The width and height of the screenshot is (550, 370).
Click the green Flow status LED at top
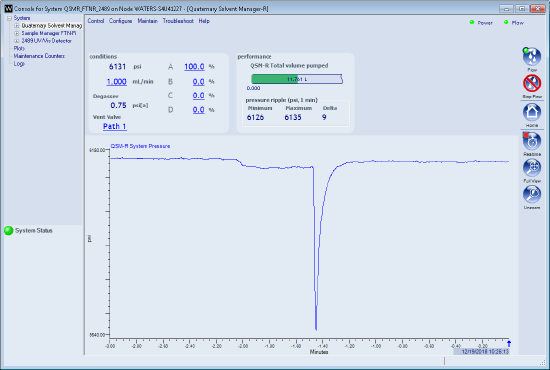(506, 22)
